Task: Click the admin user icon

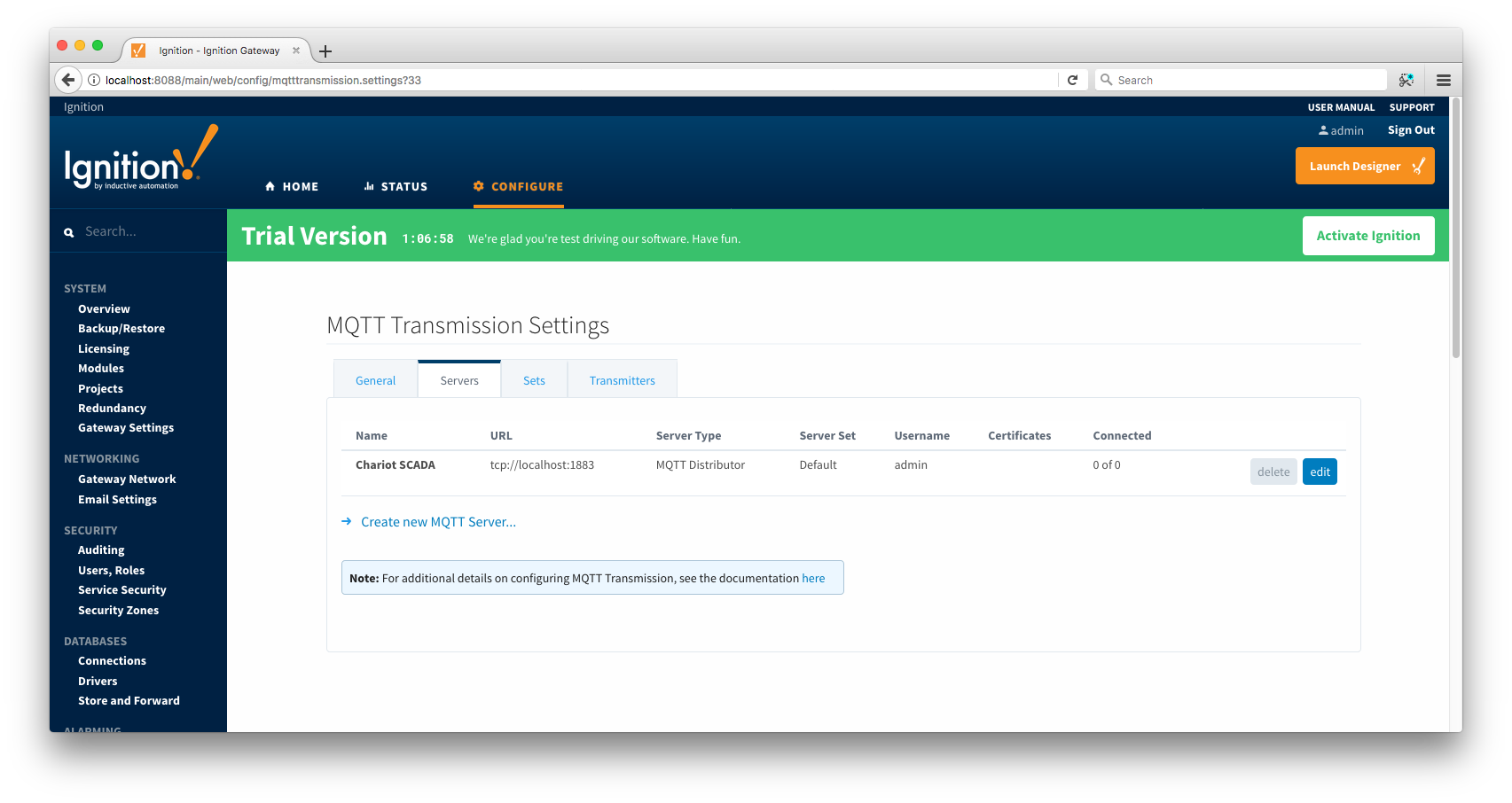Action: pos(1323,130)
